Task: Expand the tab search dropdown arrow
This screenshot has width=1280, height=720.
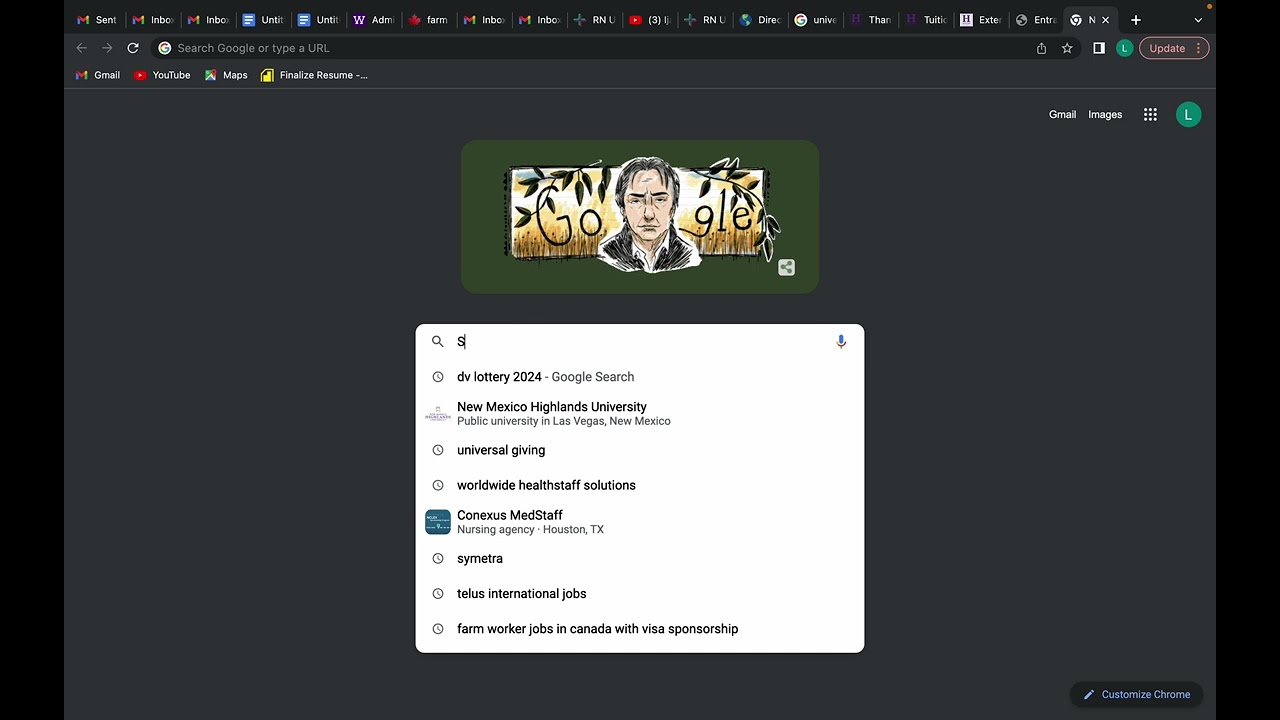Action: click(1198, 20)
